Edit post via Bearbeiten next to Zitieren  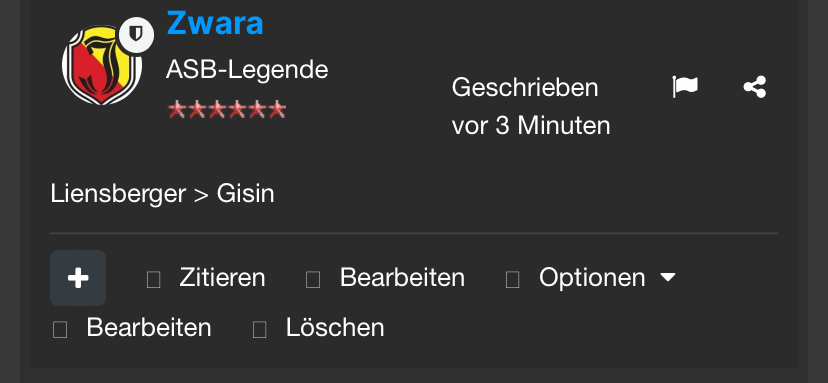(402, 277)
